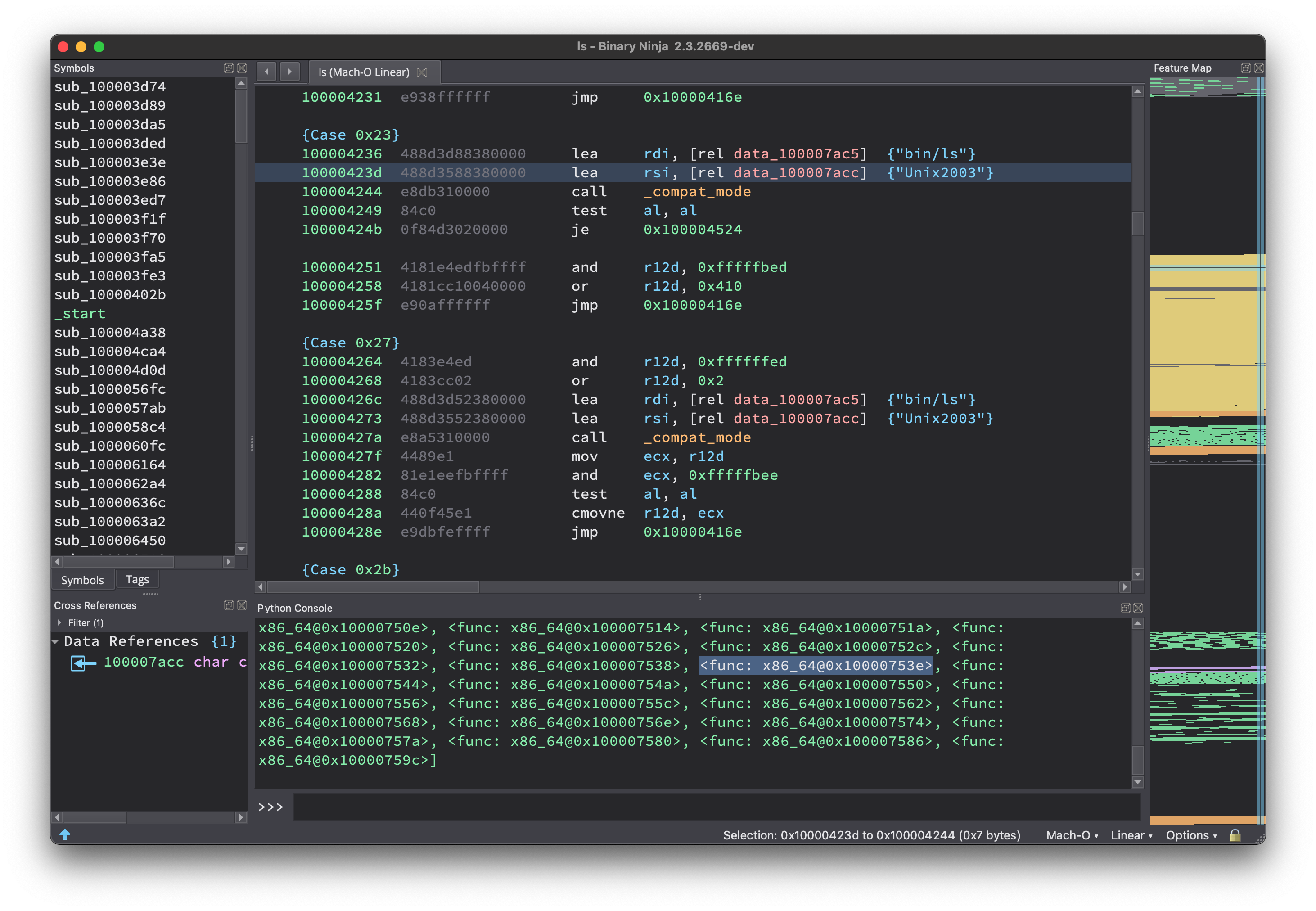Float the Symbols panel with its undock icon
This screenshot has width=1316, height=911.
click(x=229, y=68)
